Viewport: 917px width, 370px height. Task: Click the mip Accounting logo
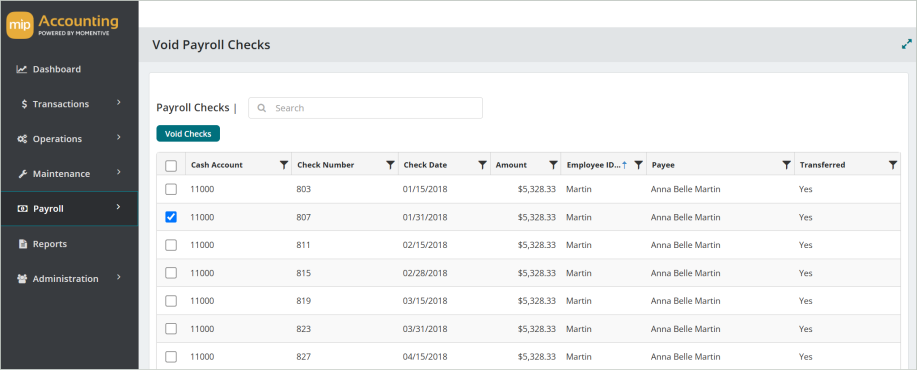tap(63, 26)
